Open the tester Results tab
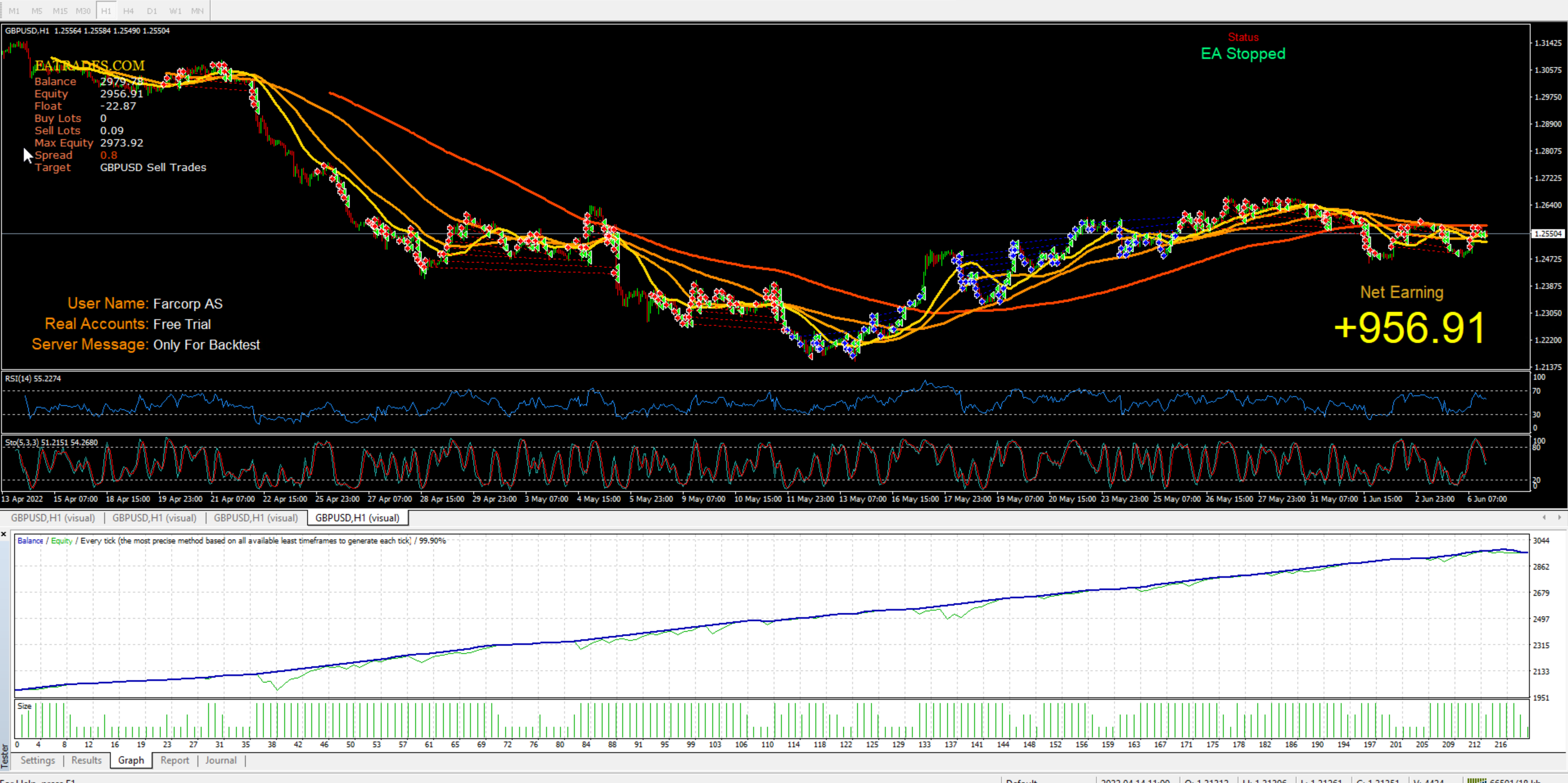The image size is (1568, 783). 86,760
